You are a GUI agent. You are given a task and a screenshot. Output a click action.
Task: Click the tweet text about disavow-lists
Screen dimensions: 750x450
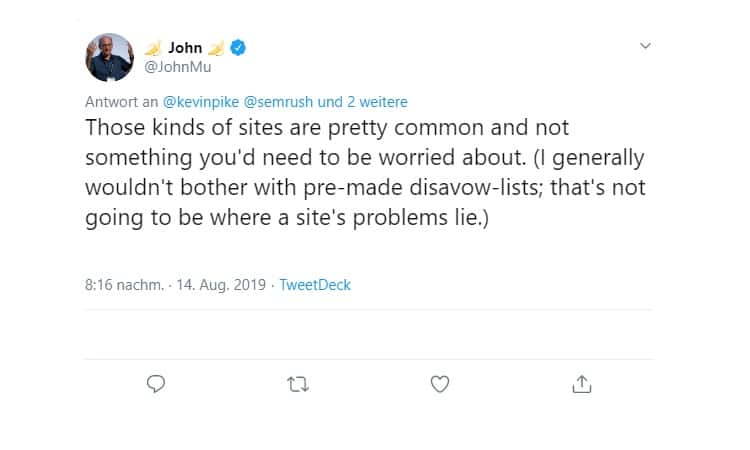(365, 173)
